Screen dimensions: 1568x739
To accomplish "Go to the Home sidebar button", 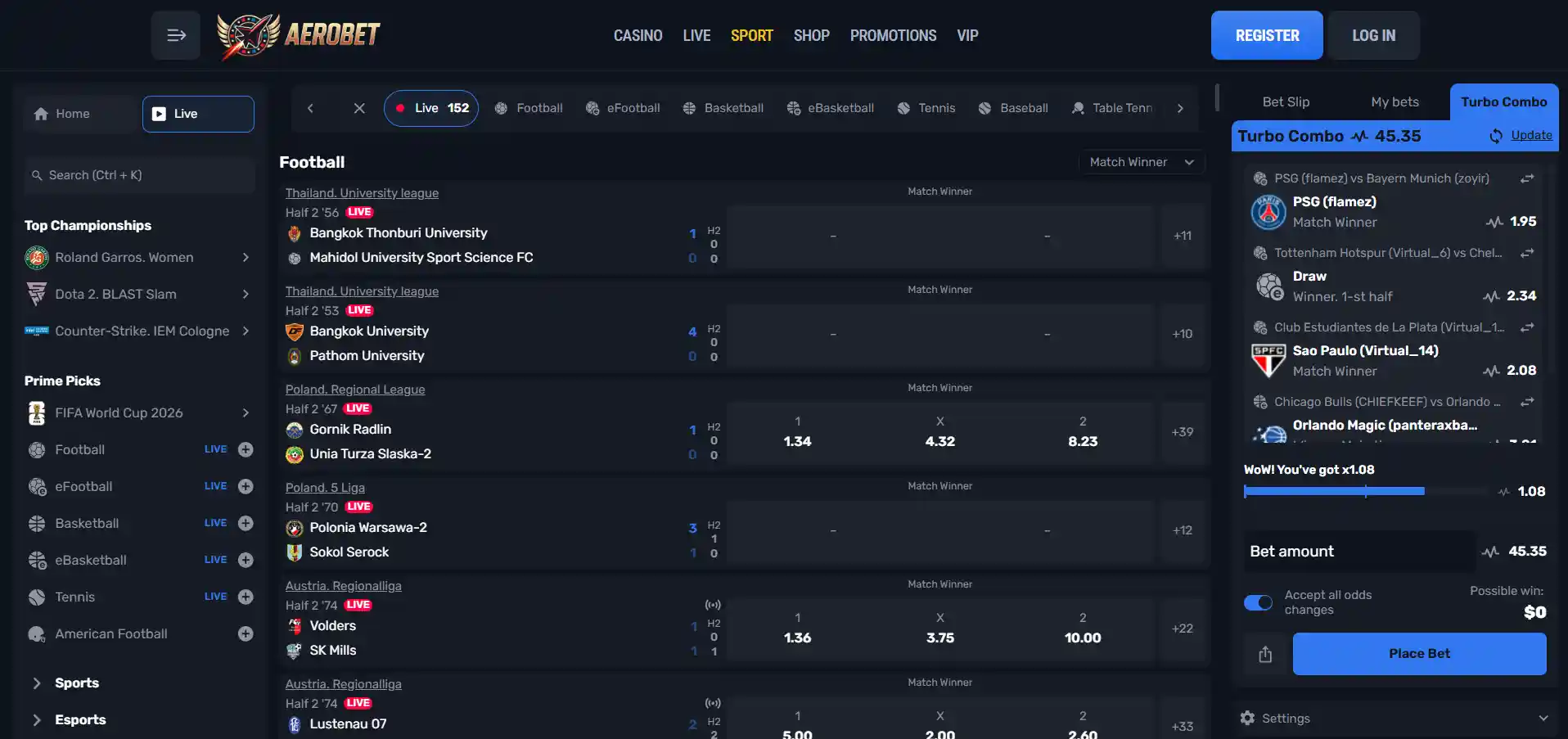I will point(79,114).
